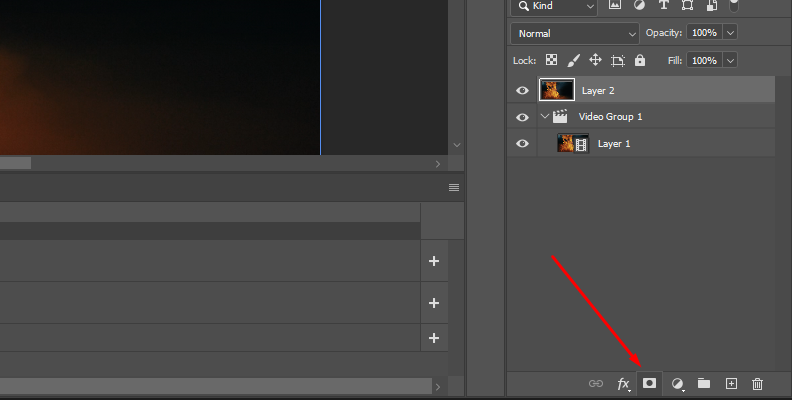
Task: Toggle visibility of Video Group 1
Action: tap(522, 117)
